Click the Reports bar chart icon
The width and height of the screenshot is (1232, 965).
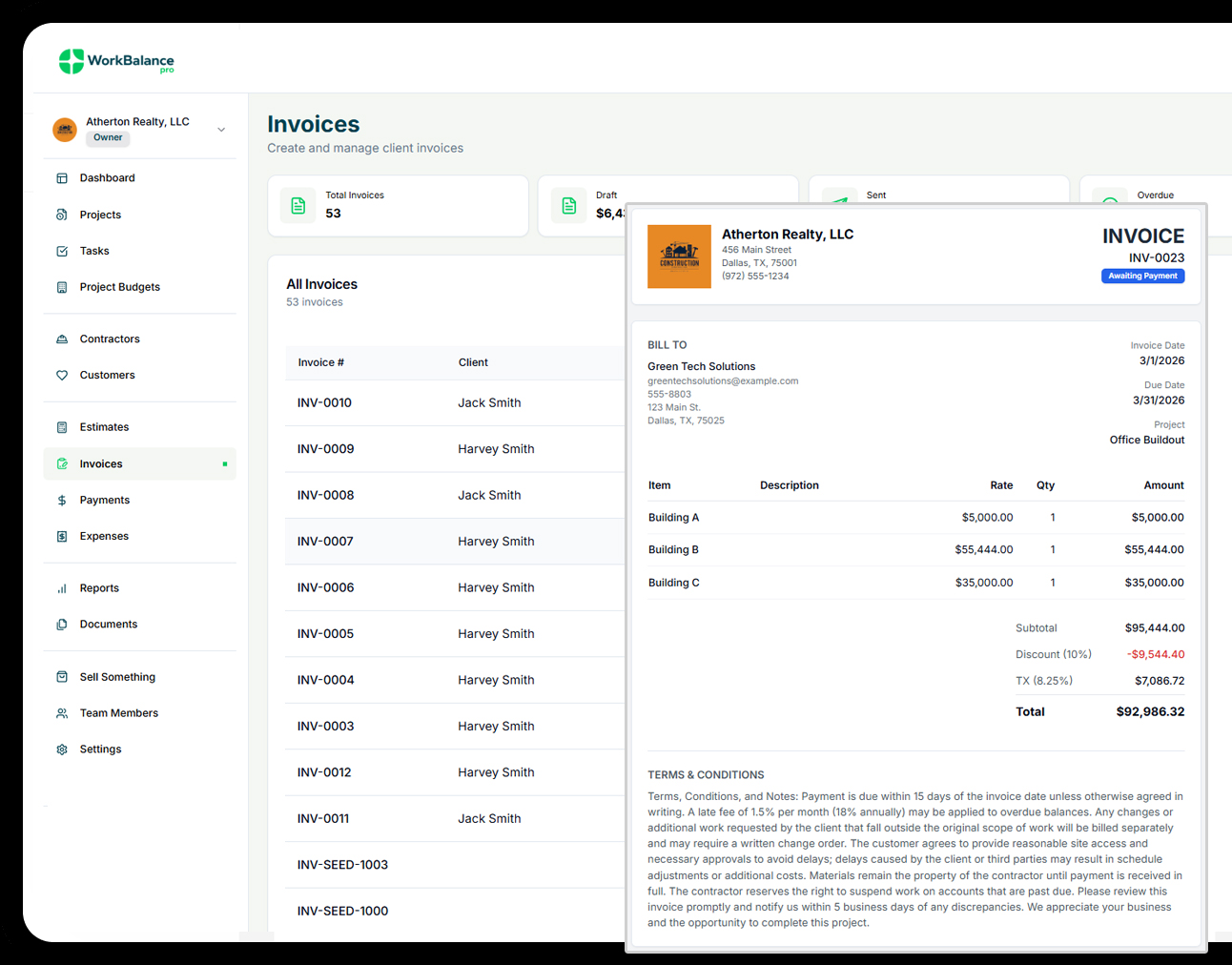62,589
